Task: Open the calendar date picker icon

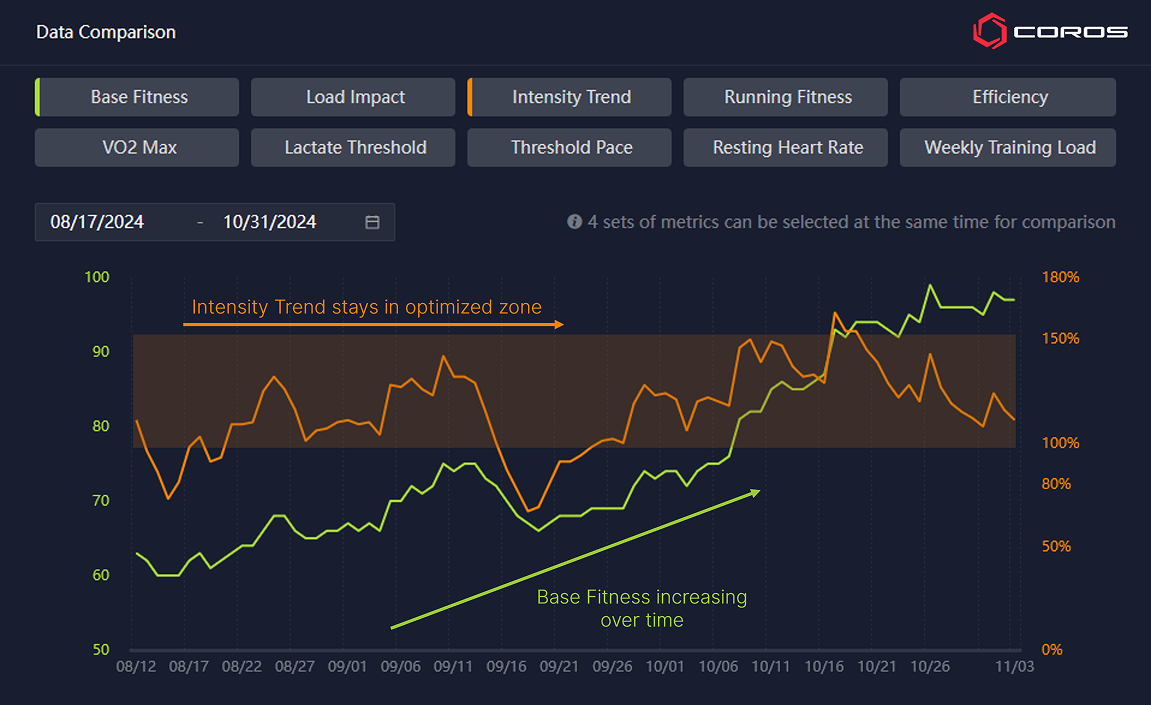Action: pyautogui.click(x=372, y=222)
